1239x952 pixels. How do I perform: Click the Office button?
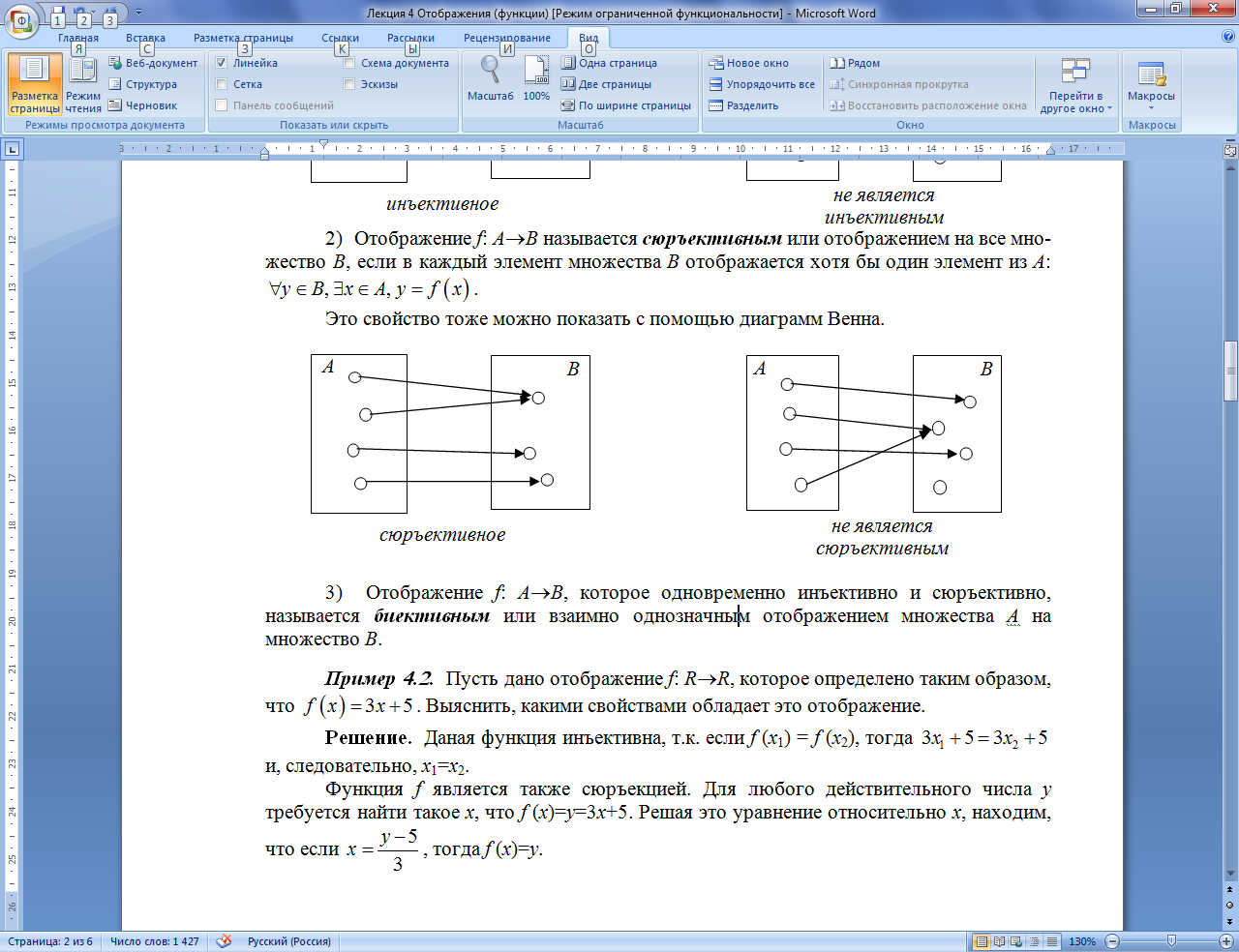tap(21, 18)
